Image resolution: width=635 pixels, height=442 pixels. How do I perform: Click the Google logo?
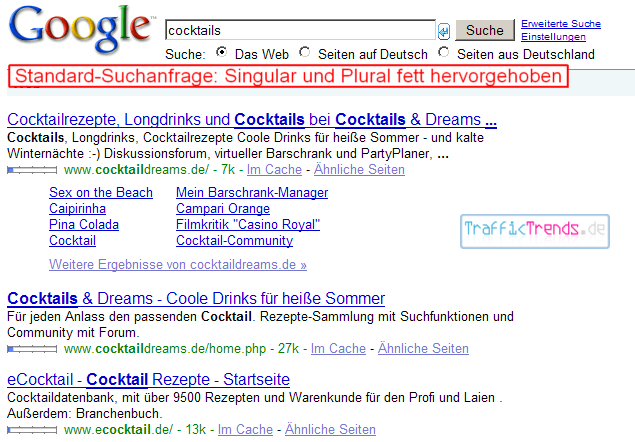[x=80, y=32]
